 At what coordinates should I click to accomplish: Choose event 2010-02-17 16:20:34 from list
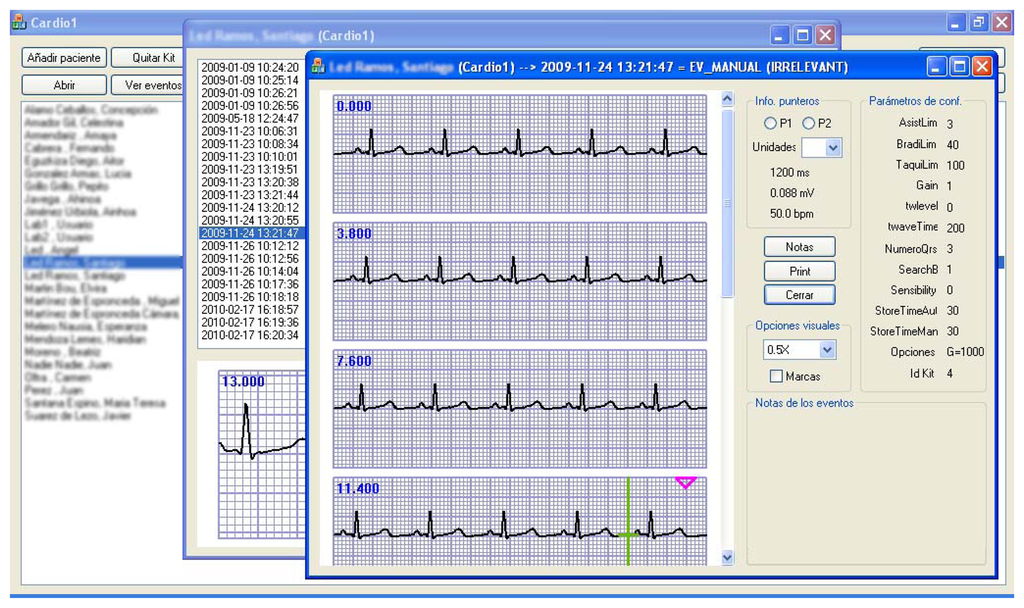(x=249, y=336)
